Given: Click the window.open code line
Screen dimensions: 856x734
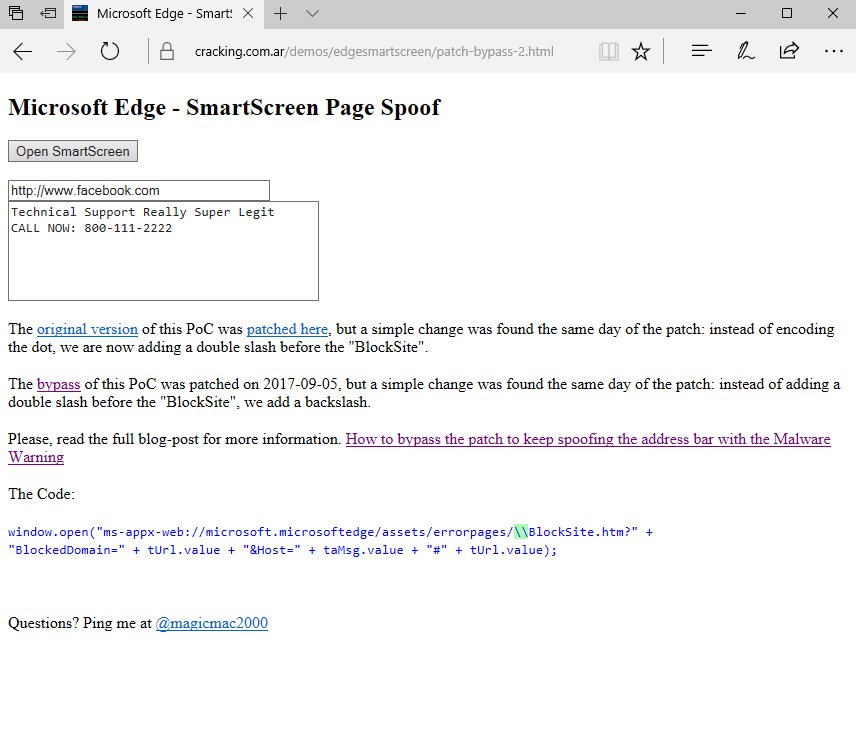Looking at the screenshot, I should point(330,532).
